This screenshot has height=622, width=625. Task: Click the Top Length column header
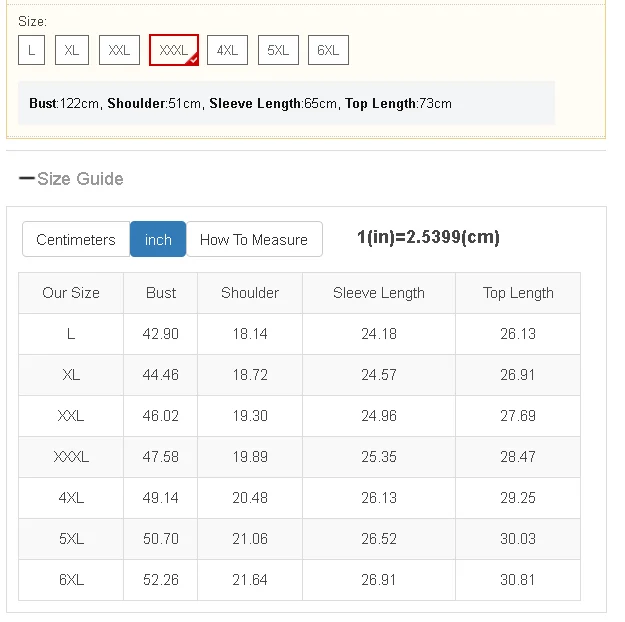point(518,293)
